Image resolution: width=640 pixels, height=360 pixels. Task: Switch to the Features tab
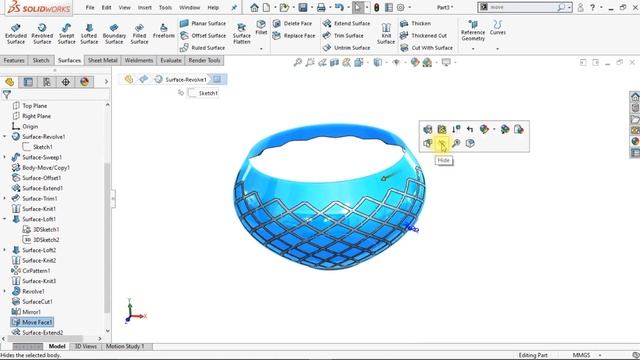pos(14,60)
